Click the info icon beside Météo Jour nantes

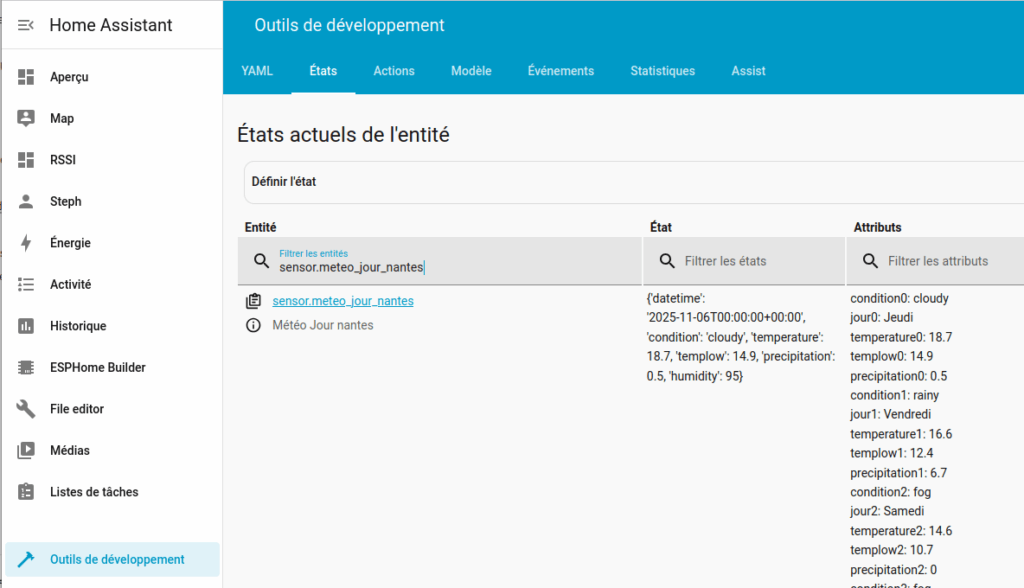pos(254,325)
